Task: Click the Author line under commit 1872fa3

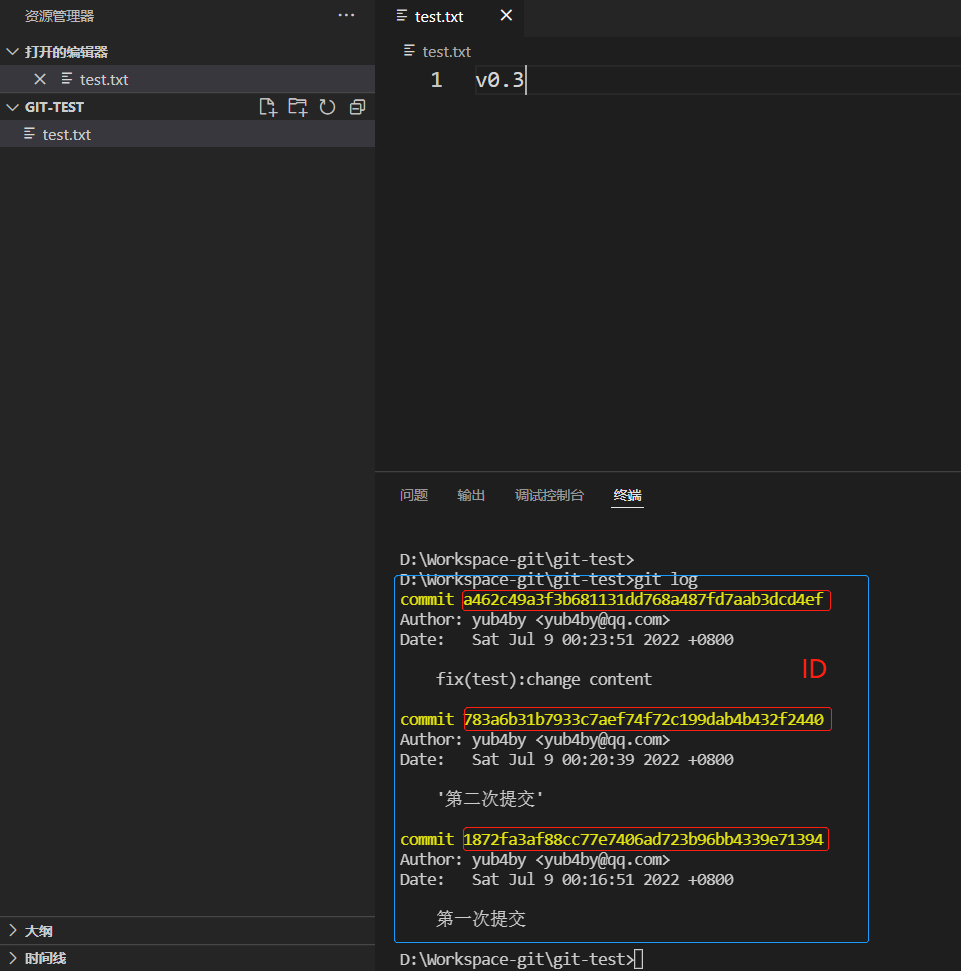Action: click(535, 860)
